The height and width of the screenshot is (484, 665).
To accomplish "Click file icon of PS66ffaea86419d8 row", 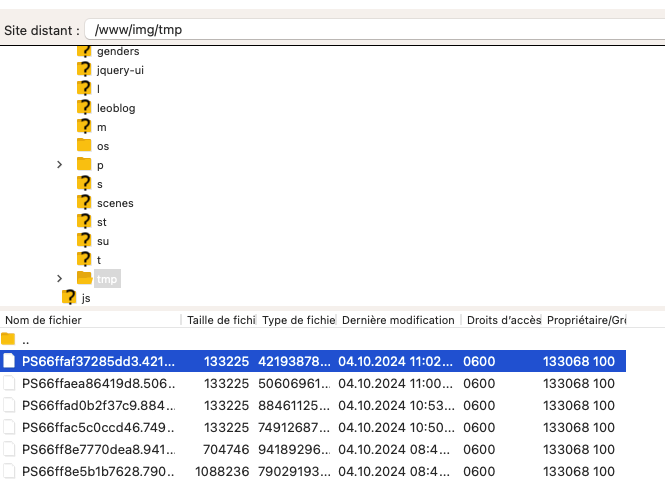I will pyautogui.click(x=8, y=383).
